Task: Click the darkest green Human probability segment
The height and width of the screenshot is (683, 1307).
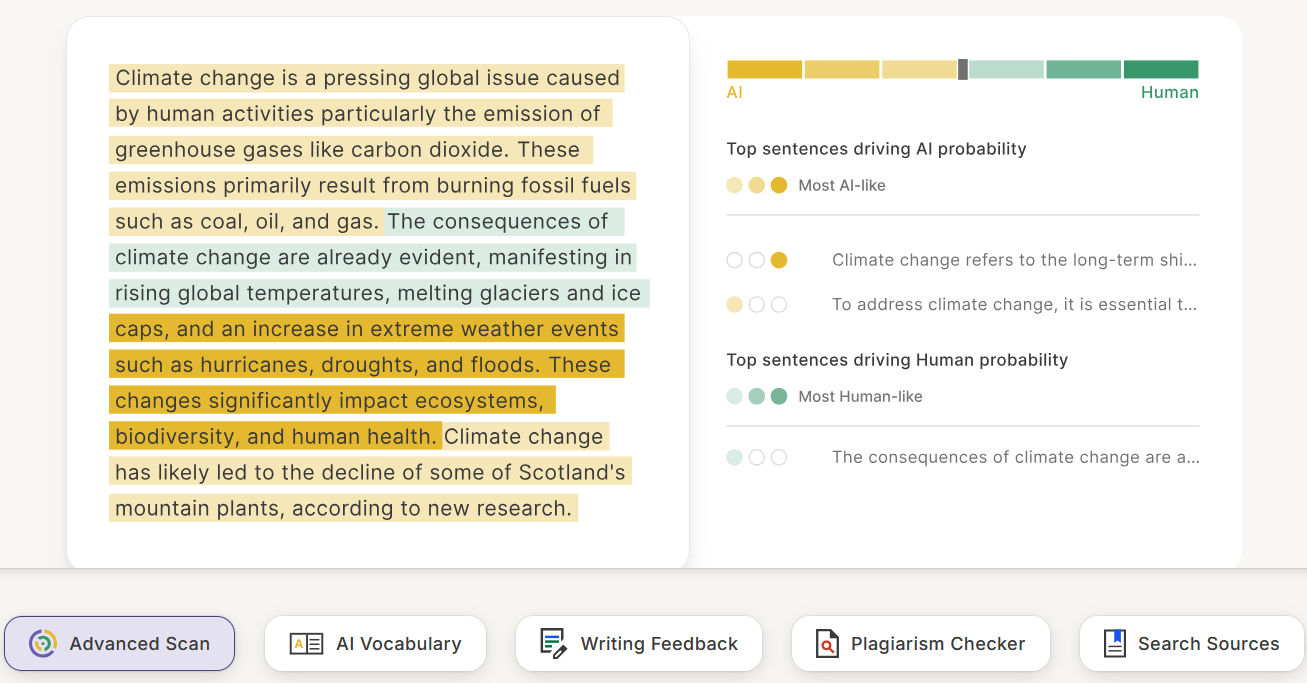Action: tap(1160, 69)
